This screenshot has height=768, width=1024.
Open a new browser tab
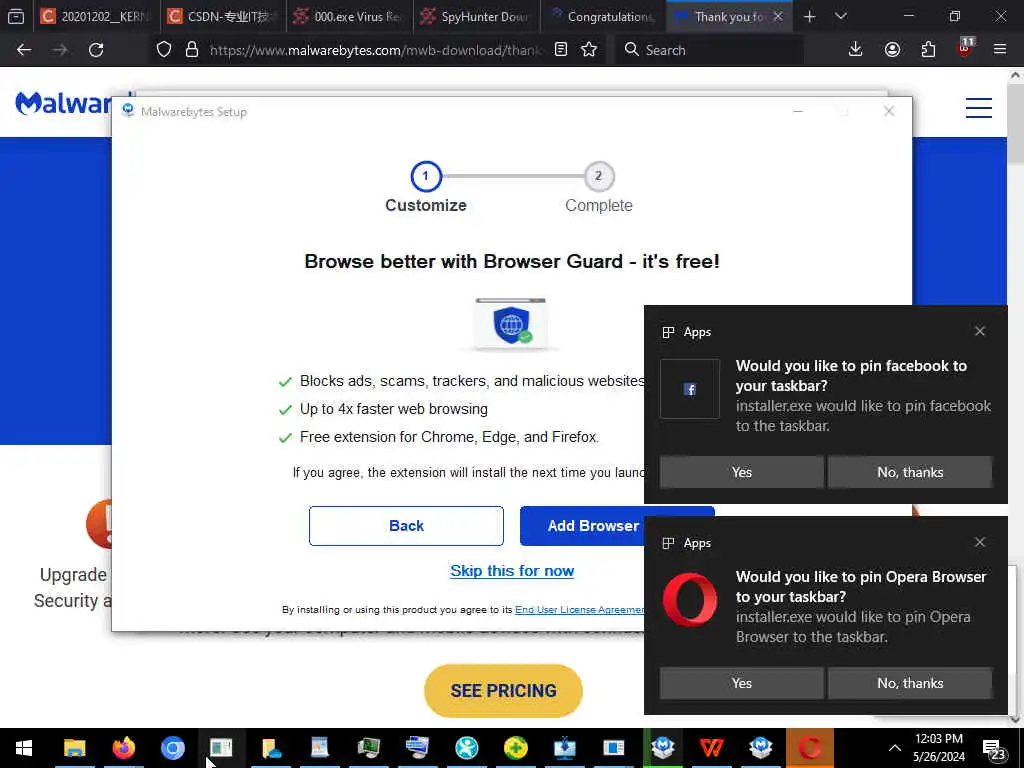810,16
